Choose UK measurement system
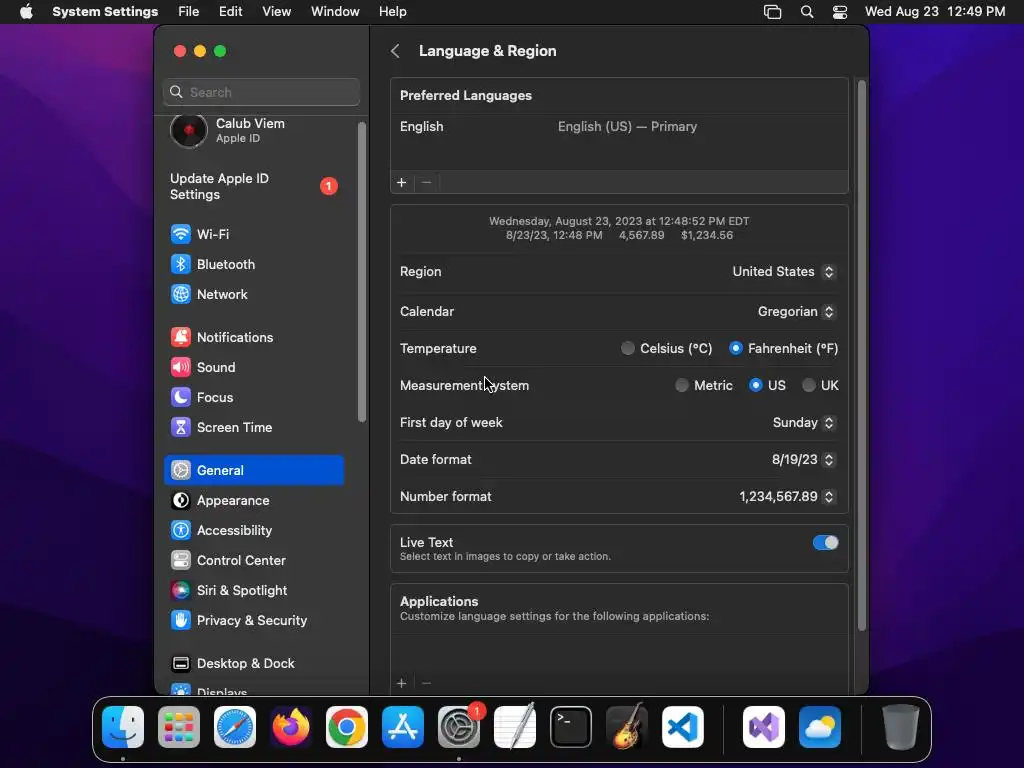 tap(808, 385)
